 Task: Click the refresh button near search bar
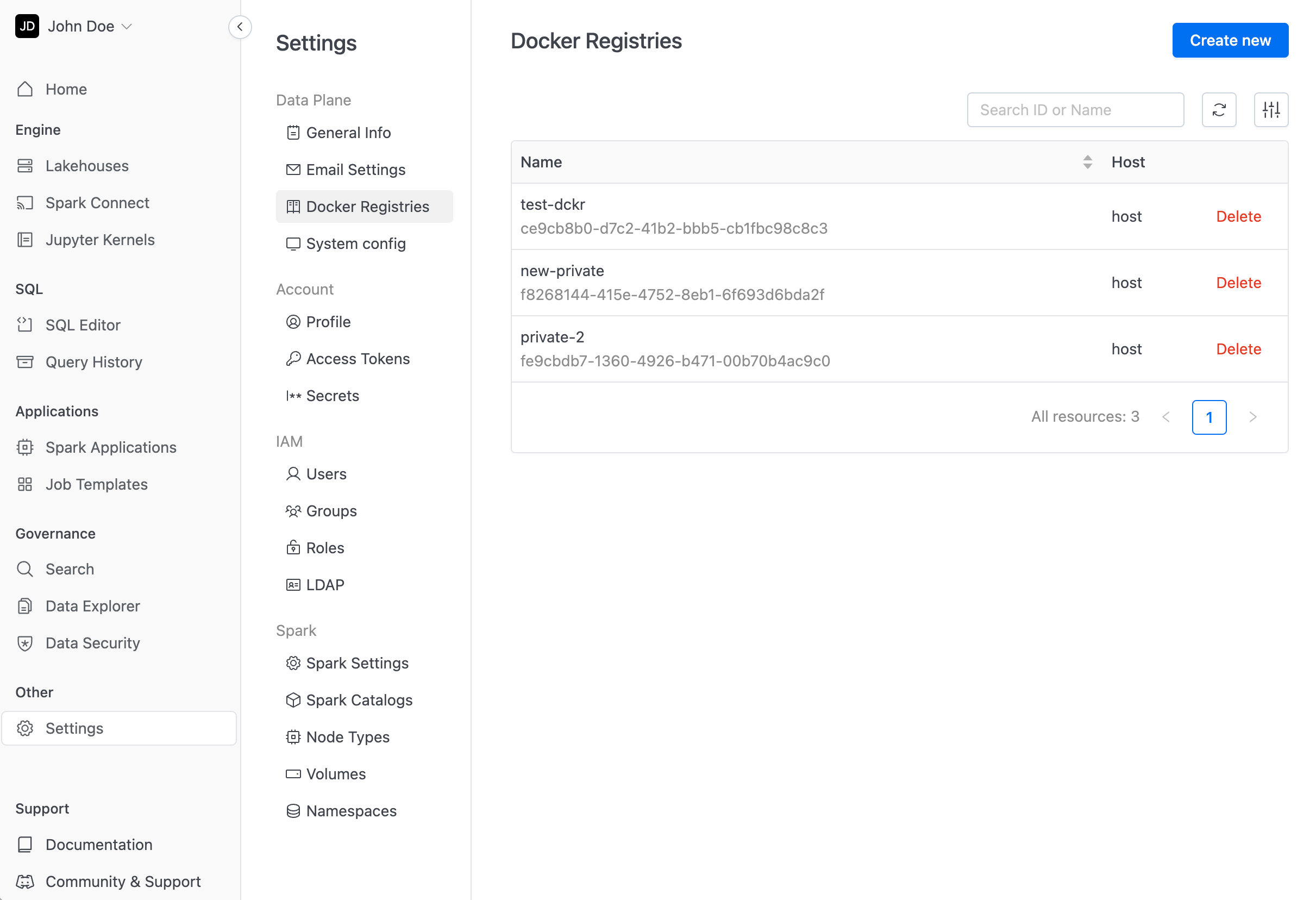coord(1219,109)
